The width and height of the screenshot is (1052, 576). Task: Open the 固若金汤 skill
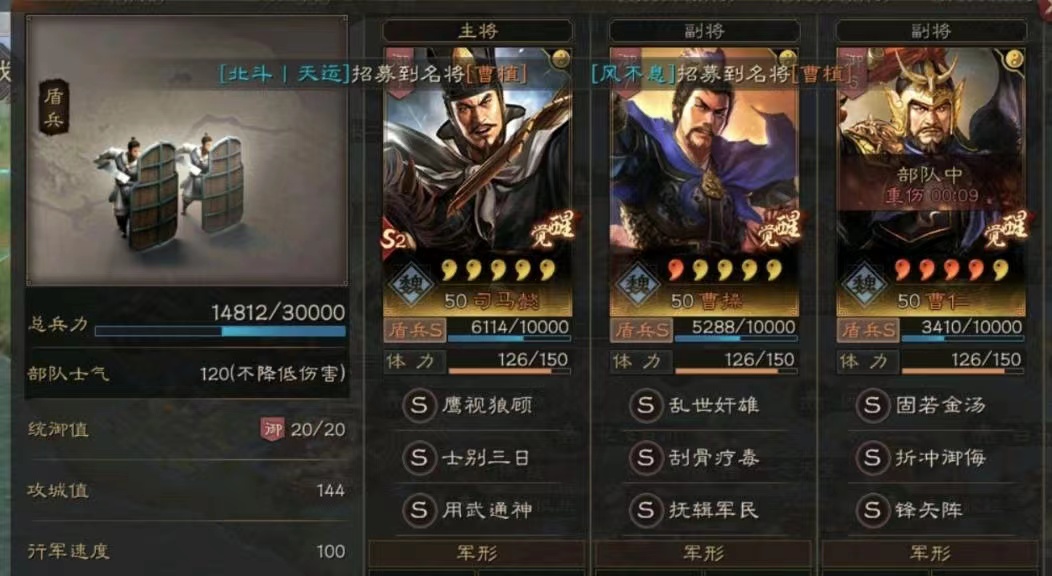(921, 405)
